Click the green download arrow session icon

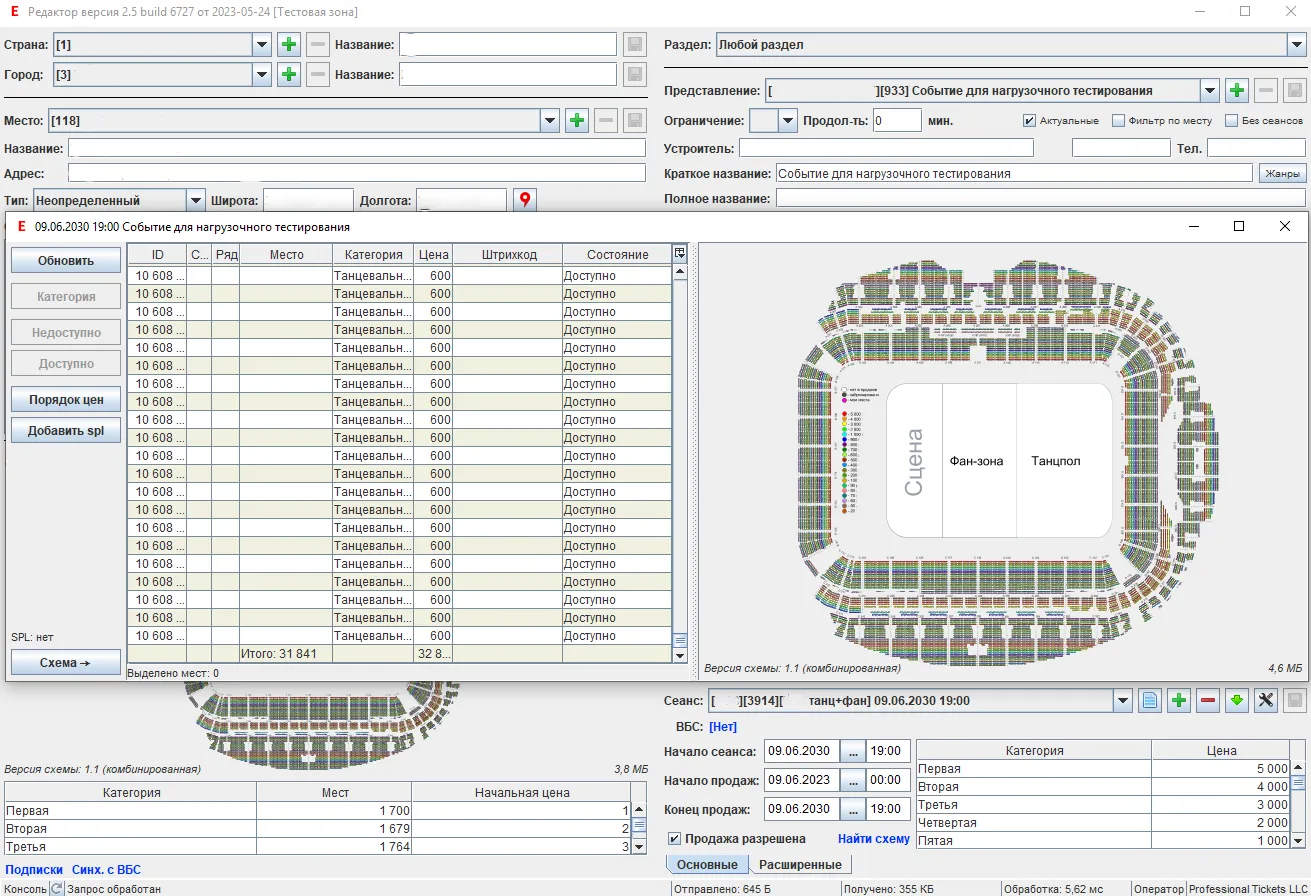1237,701
